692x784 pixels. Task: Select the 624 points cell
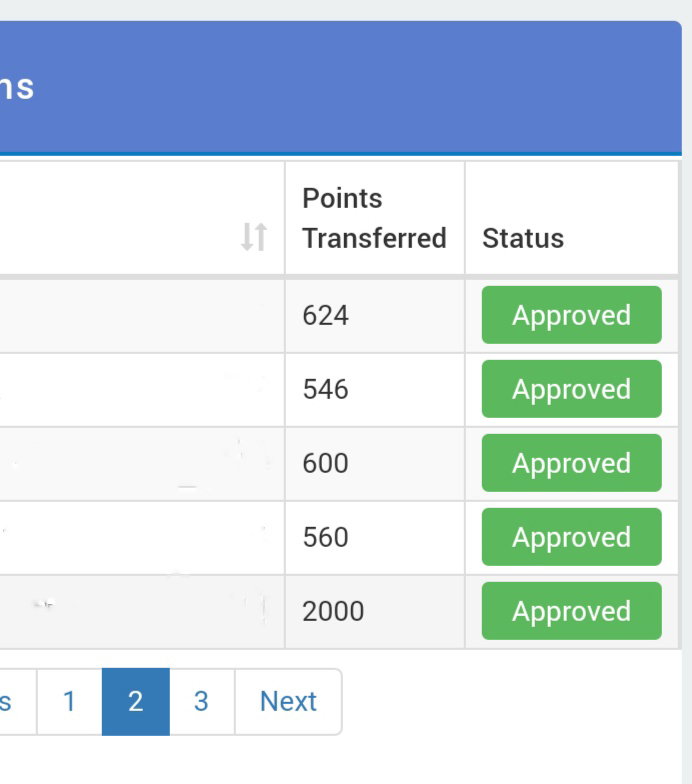coord(374,316)
